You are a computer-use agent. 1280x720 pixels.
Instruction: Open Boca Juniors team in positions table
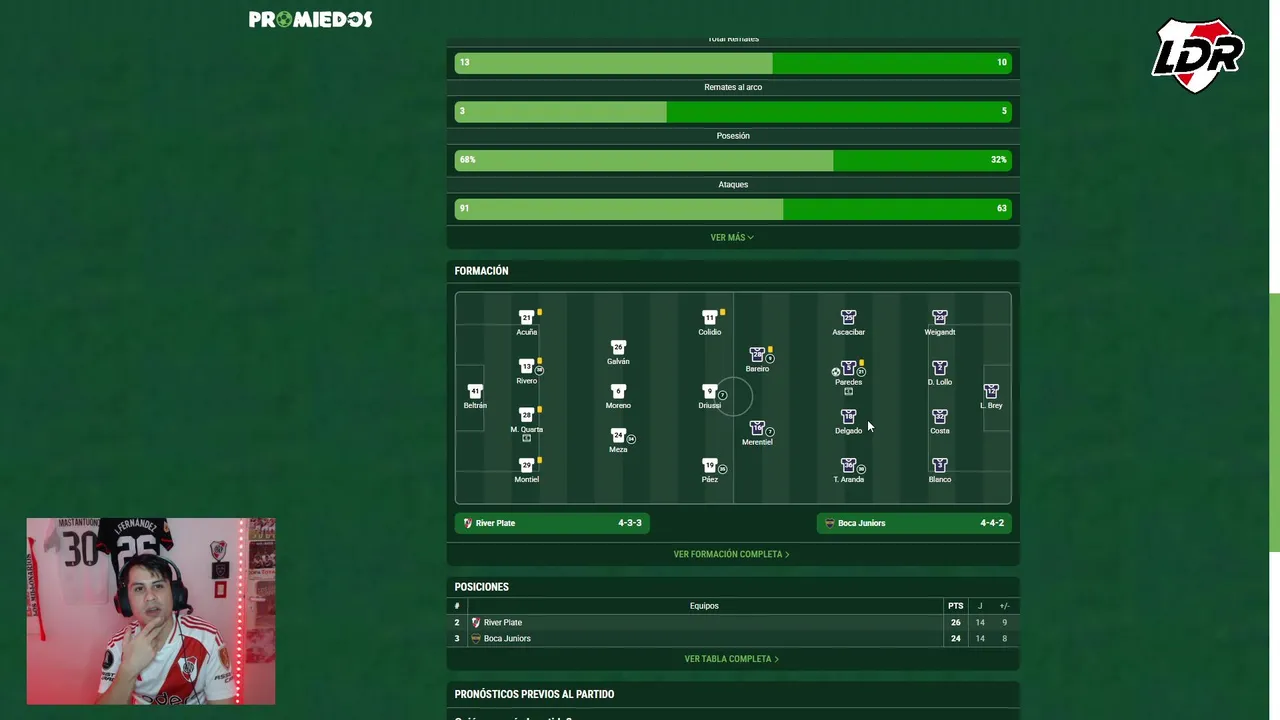507,638
